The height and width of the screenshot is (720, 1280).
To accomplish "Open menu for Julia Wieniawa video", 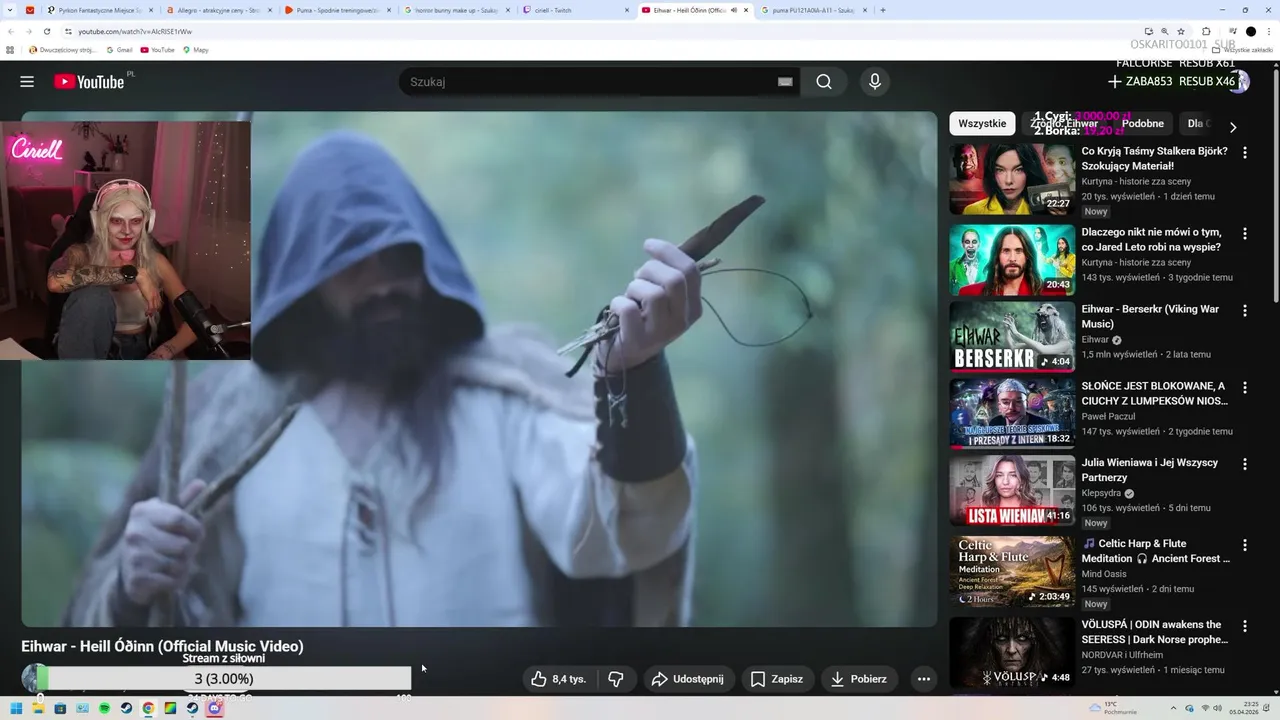I will tap(1245, 464).
